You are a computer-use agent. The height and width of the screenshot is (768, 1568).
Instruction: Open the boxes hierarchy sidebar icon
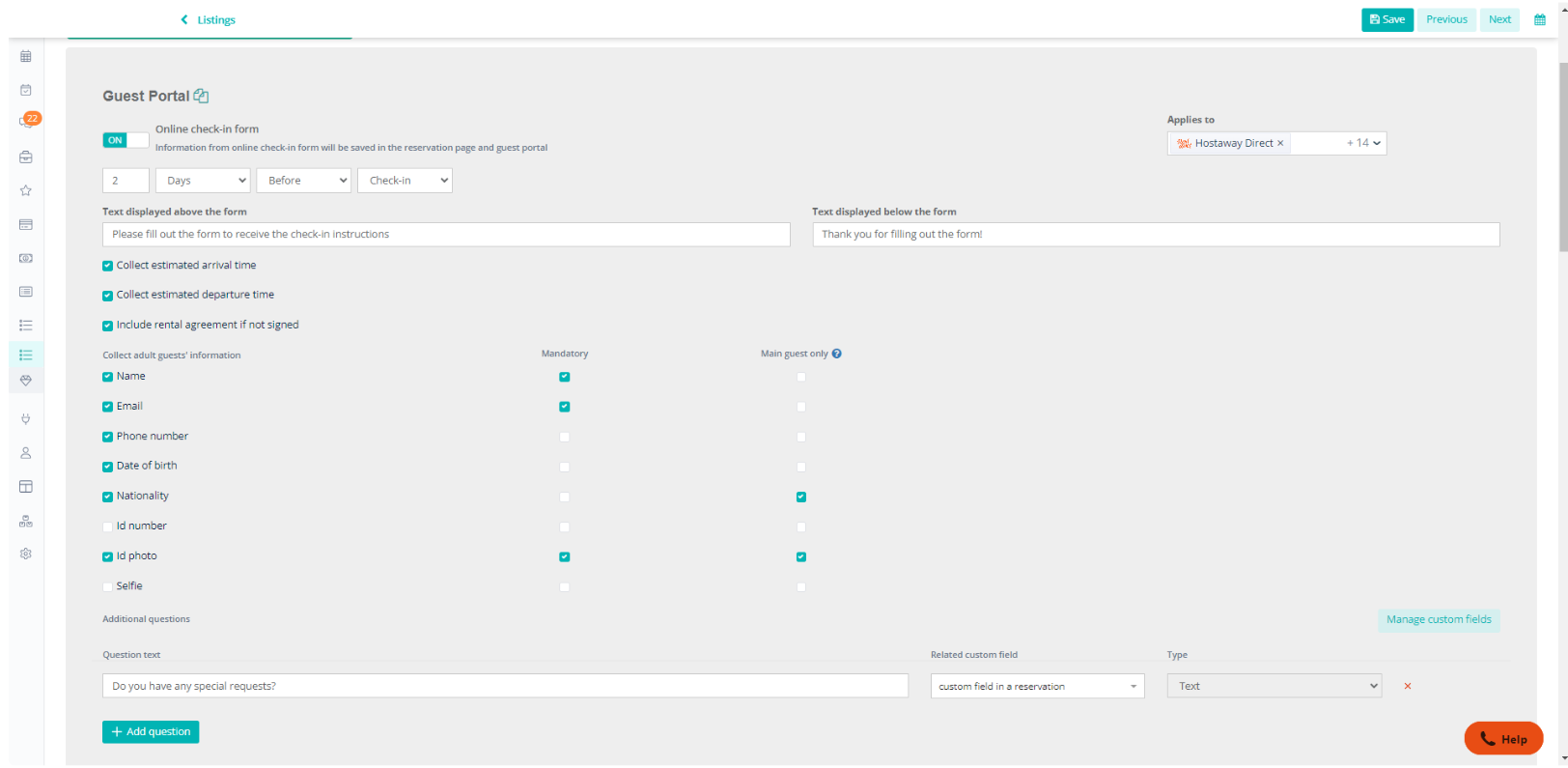point(26,521)
